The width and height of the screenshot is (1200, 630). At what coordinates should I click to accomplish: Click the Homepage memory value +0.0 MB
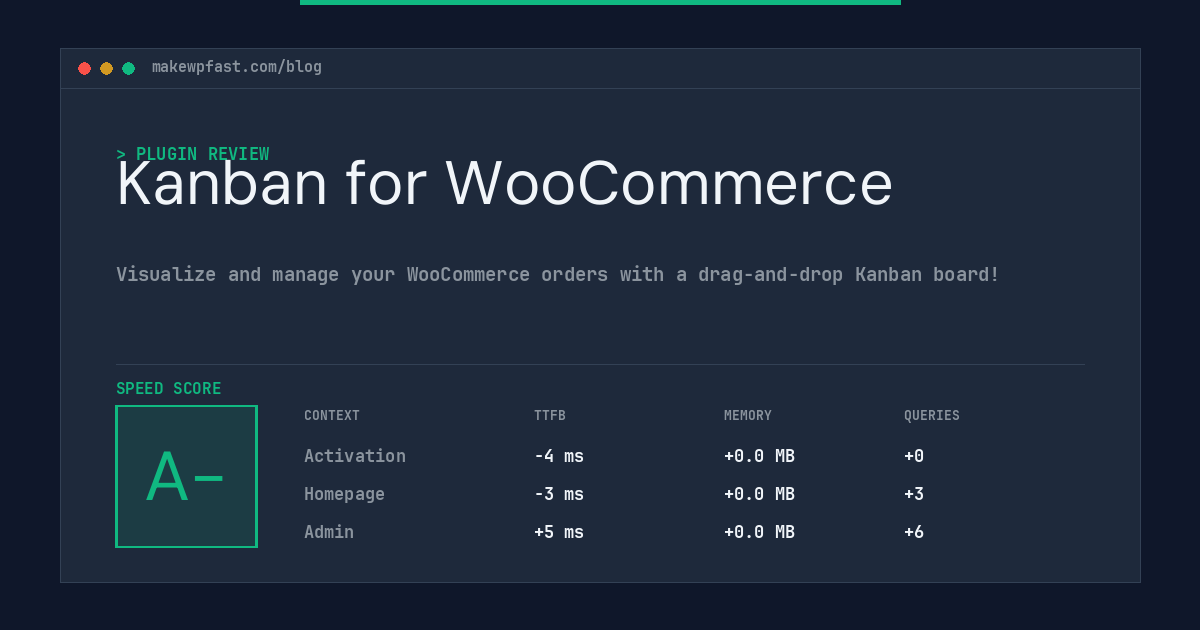click(x=759, y=494)
